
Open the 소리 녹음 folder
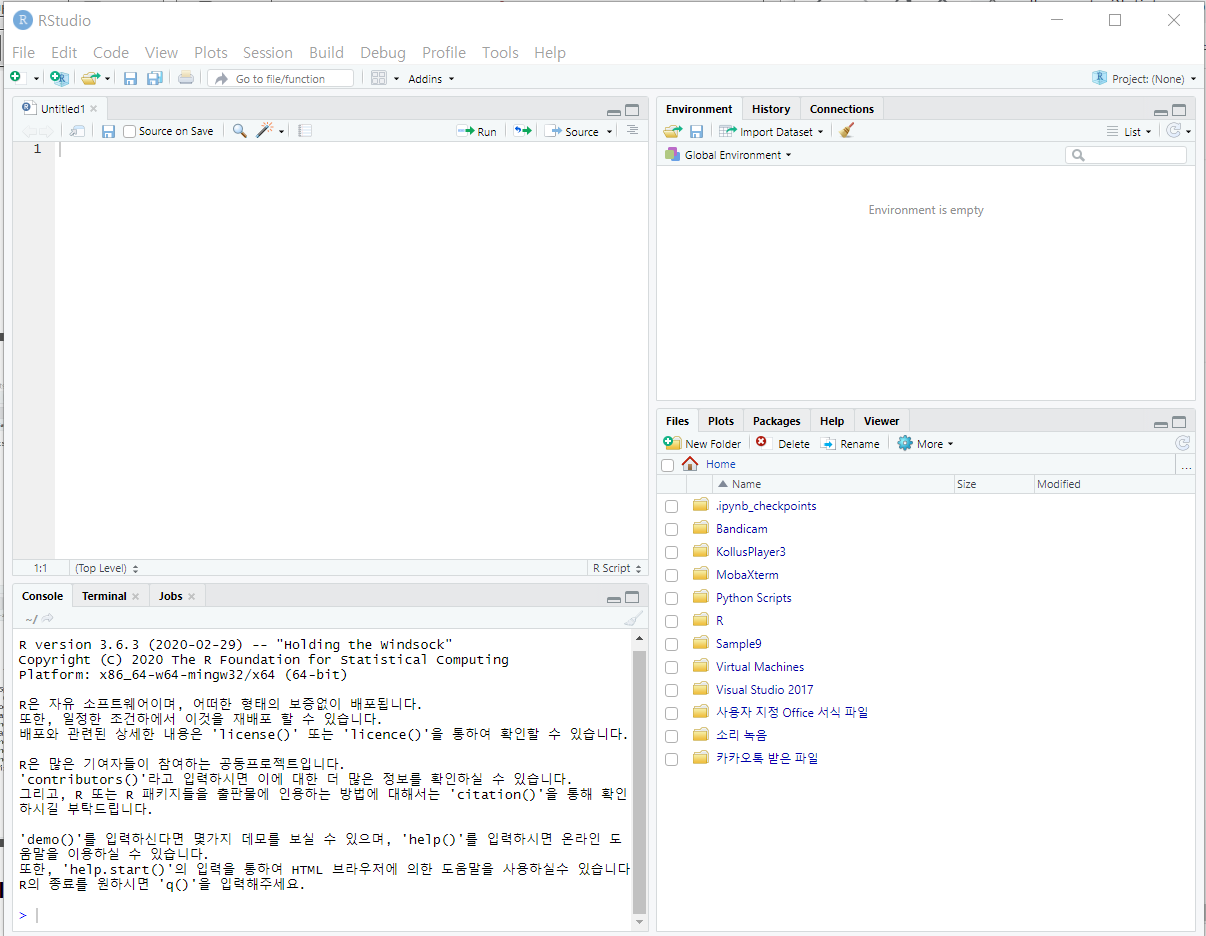click(x=741, y=736)
